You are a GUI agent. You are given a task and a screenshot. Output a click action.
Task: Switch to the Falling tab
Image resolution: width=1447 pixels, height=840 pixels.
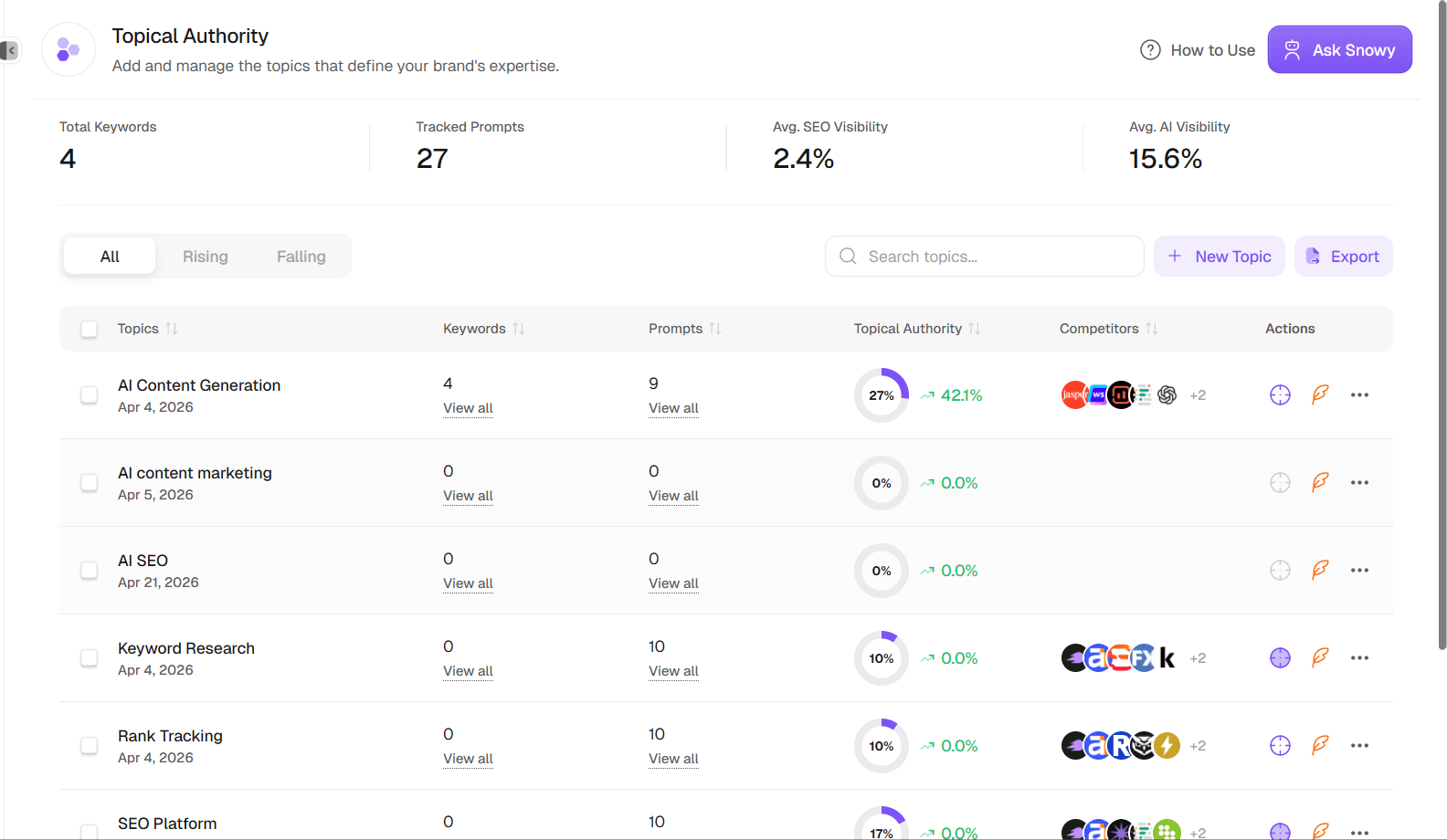tap(301, 257)
